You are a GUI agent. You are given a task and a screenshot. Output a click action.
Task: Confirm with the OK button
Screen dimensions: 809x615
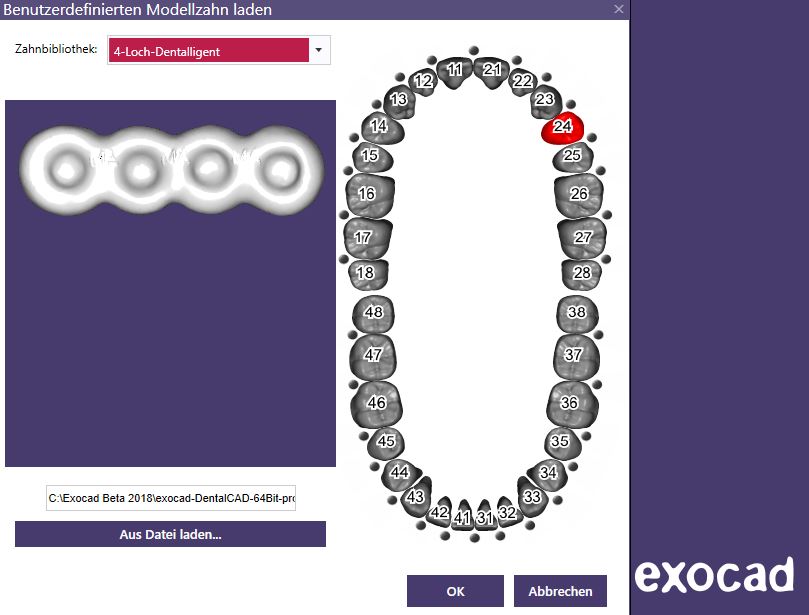pos(455,591)
